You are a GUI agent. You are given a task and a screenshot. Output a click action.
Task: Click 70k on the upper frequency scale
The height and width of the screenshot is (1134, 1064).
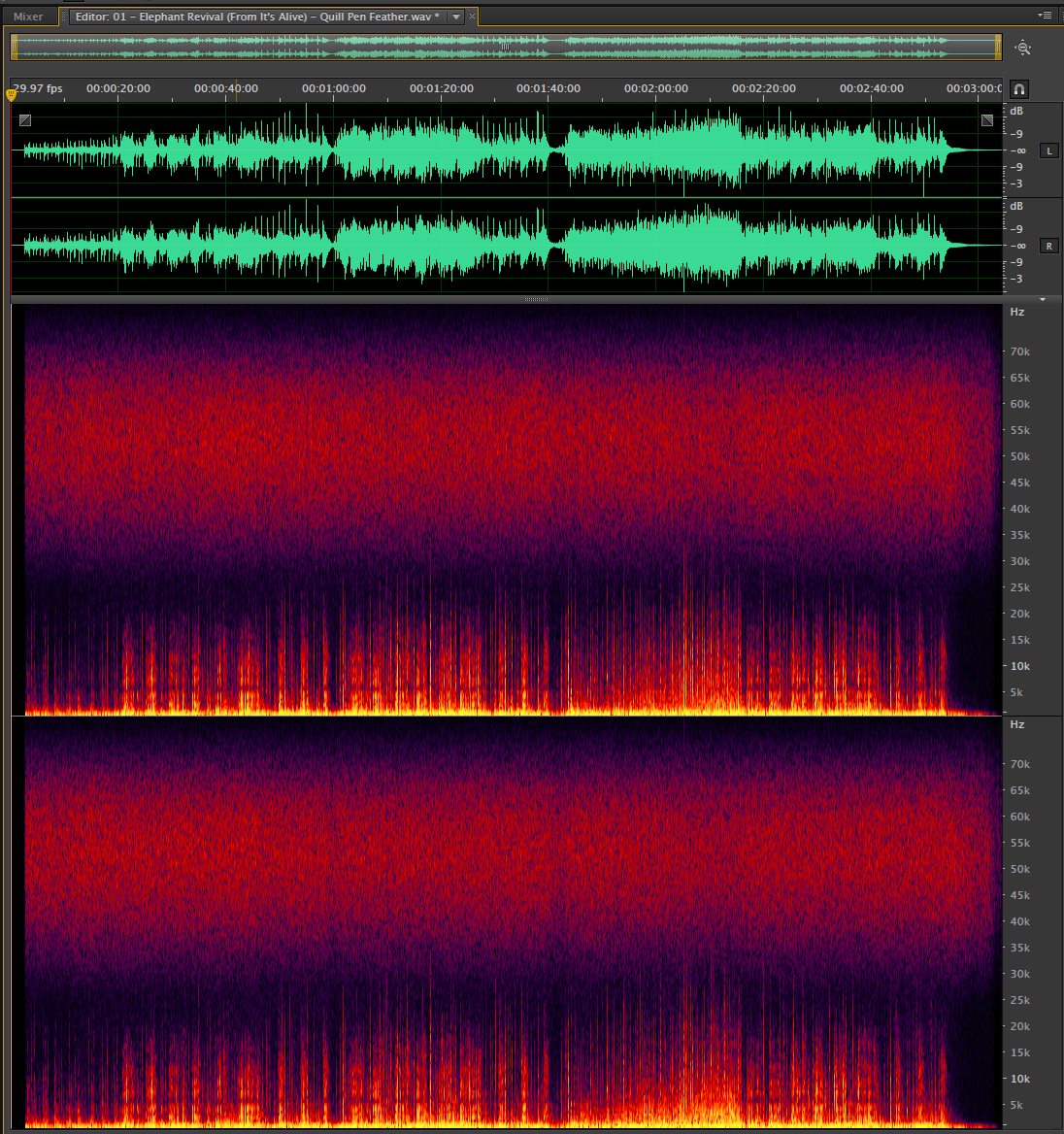(1020, 351)
